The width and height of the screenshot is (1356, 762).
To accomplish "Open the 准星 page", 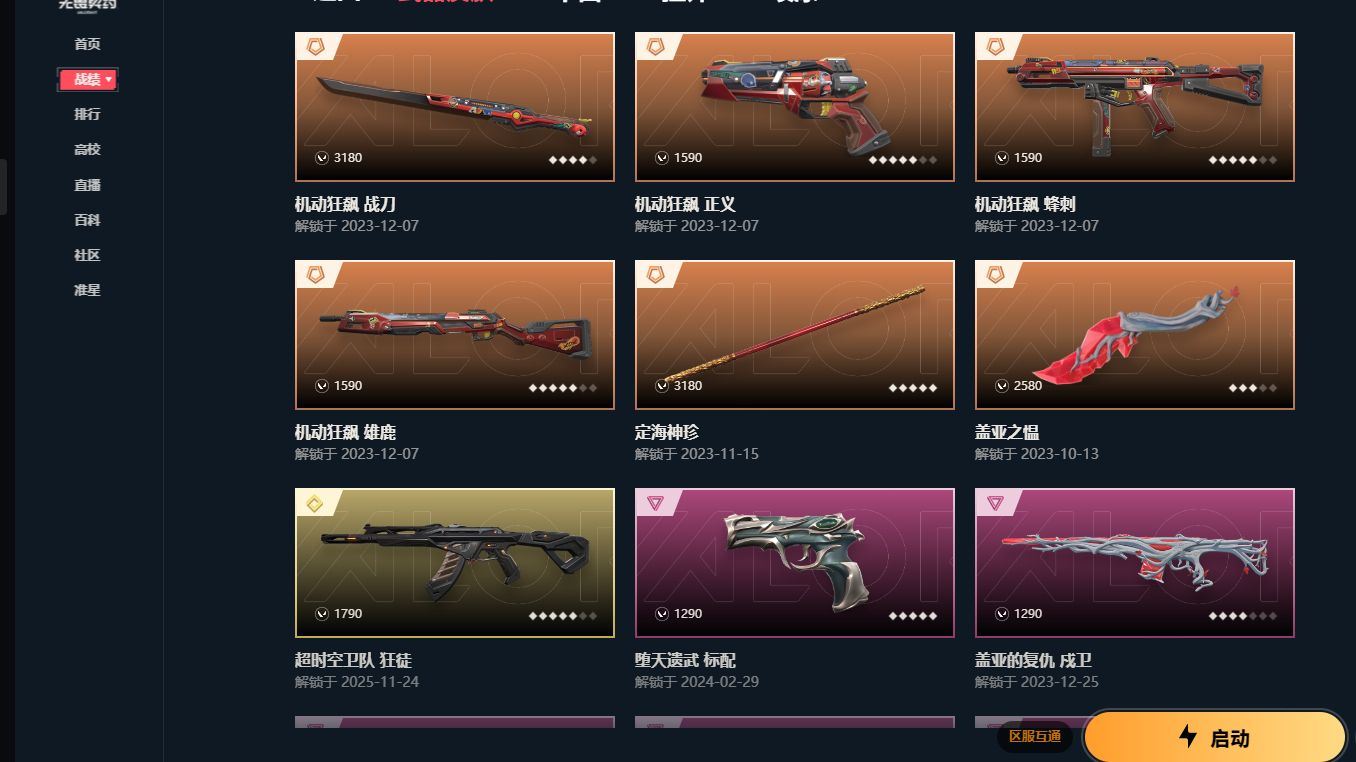I will coord(87,290).
